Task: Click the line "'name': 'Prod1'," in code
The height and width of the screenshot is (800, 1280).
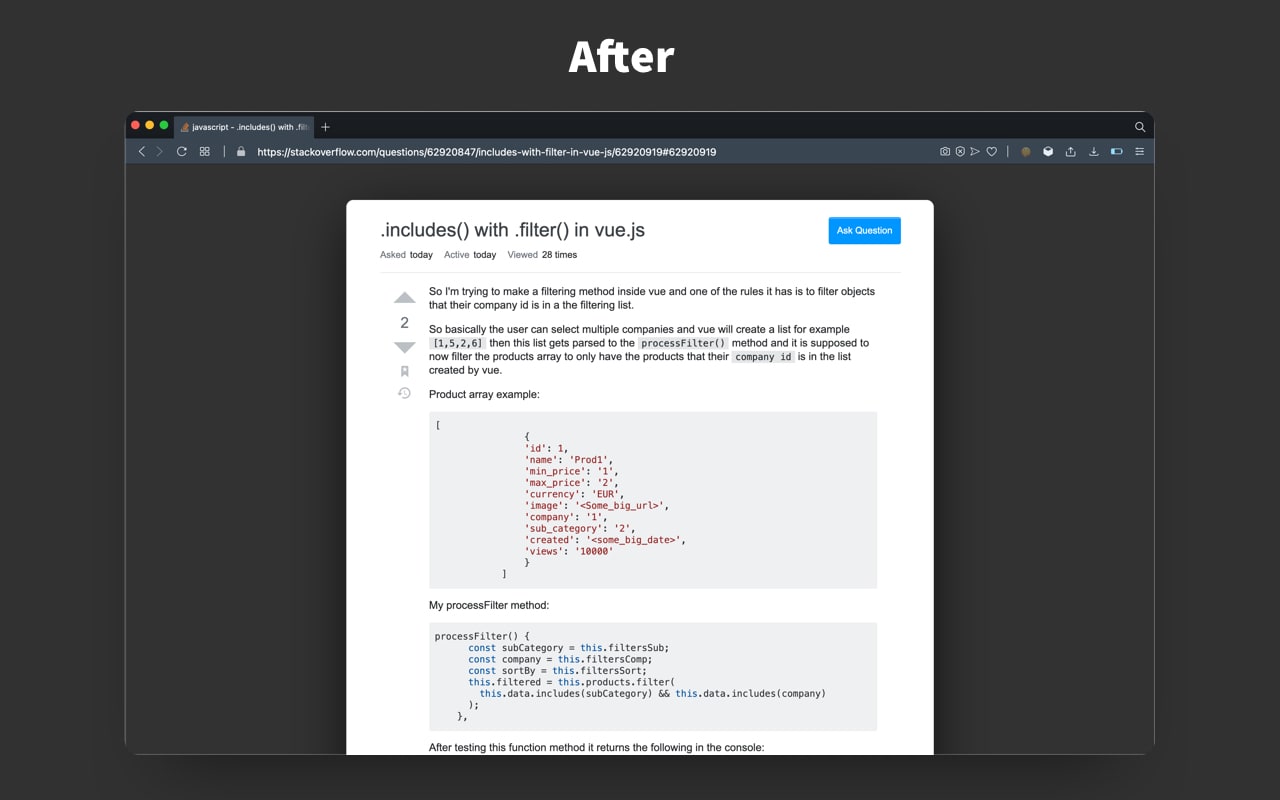Action: point(569,460)
